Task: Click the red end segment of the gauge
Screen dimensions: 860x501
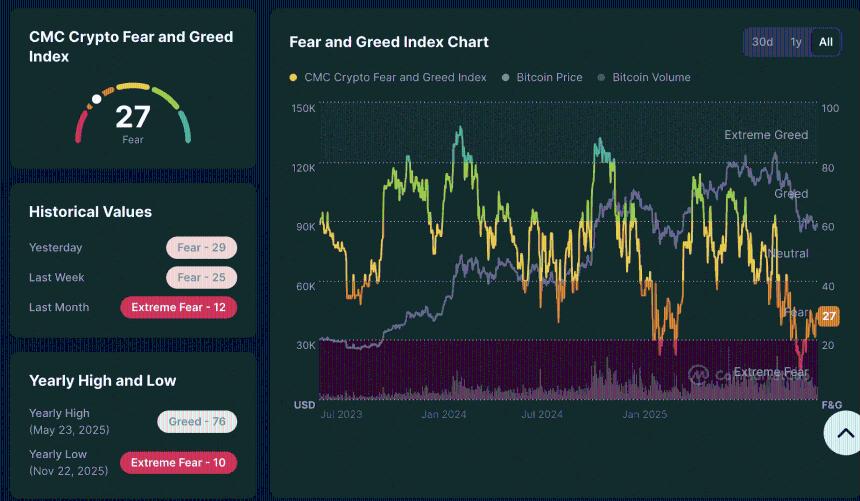Action: pyautogui.click(x=80, y=127)
